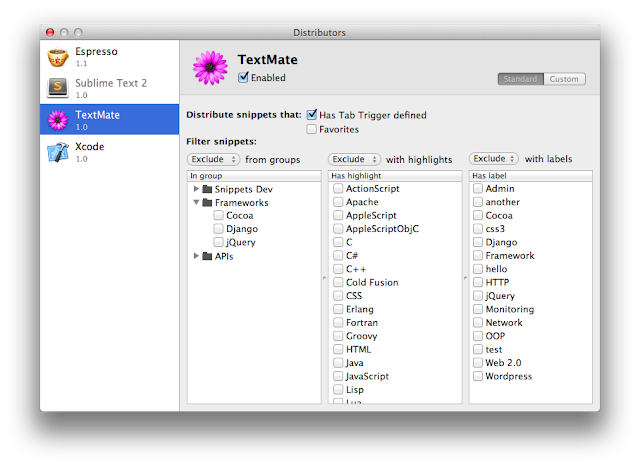Click the Has highlight column header

click(395, 176)
